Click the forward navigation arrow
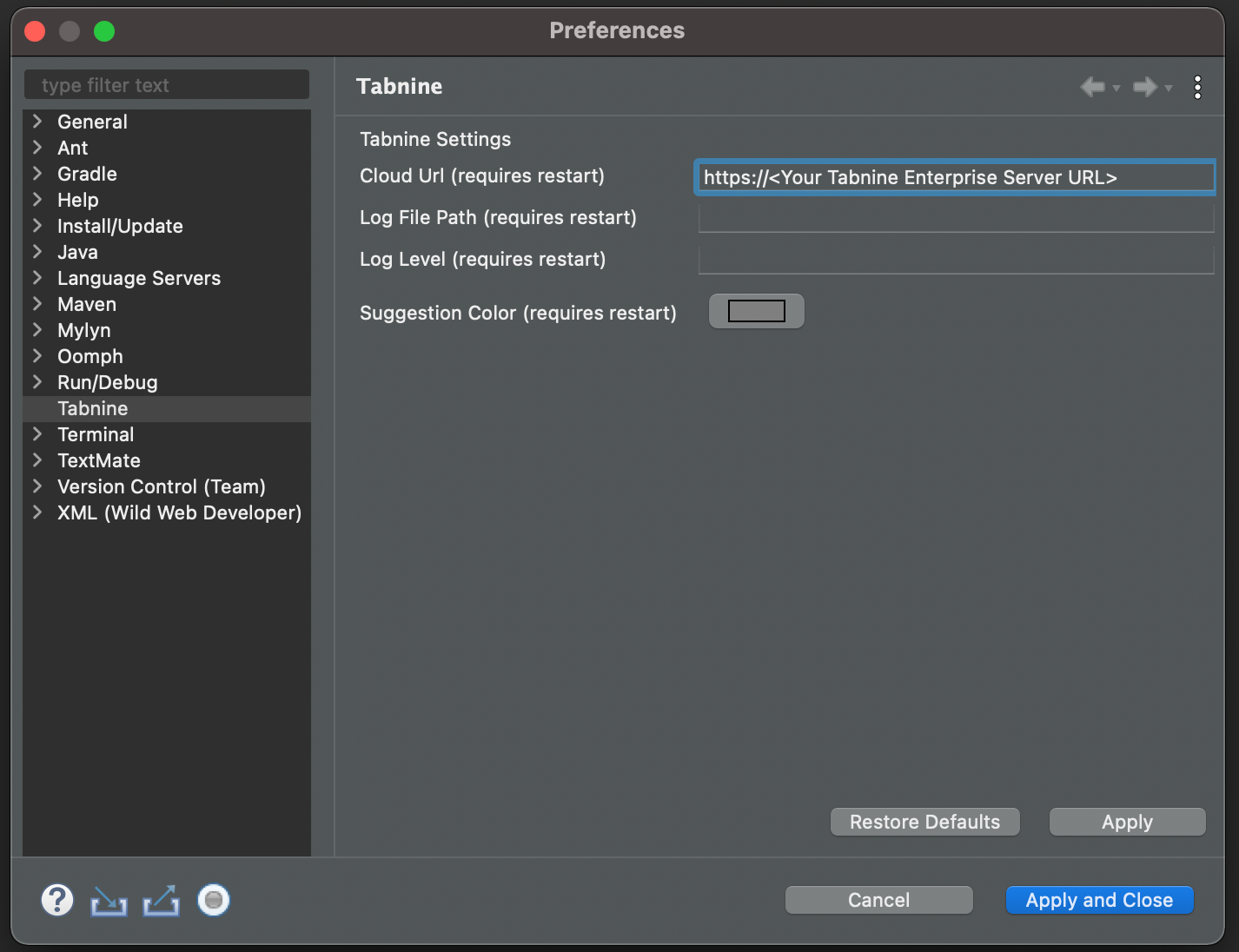The image size is (1239, 952). tap(1145, 87)
